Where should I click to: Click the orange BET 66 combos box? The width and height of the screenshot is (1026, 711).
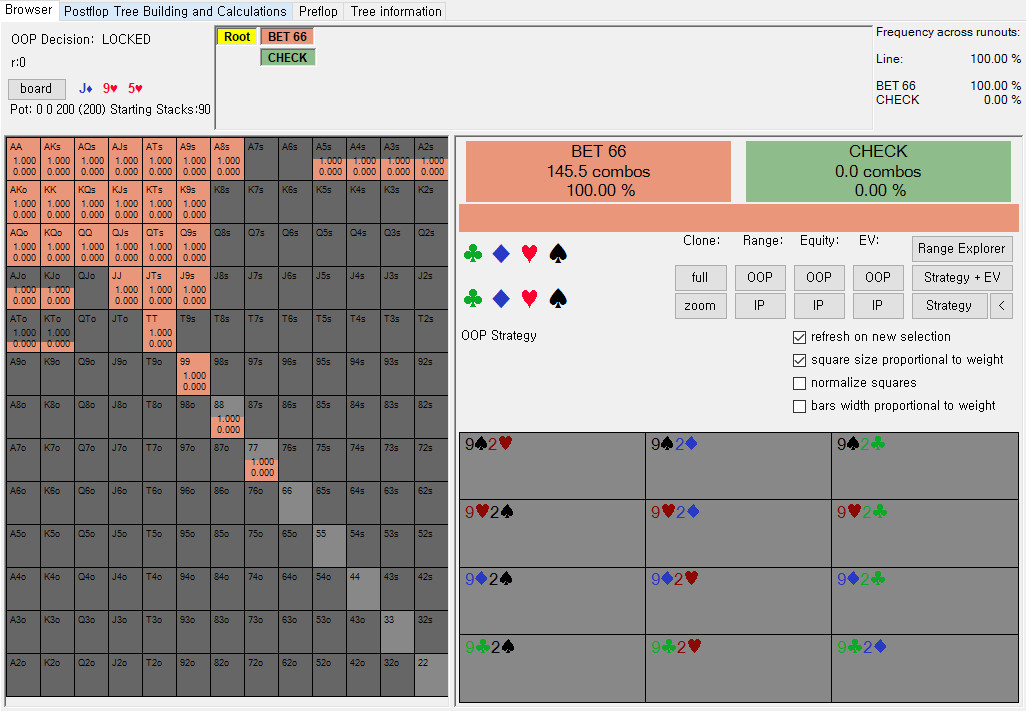coord(598,171)
